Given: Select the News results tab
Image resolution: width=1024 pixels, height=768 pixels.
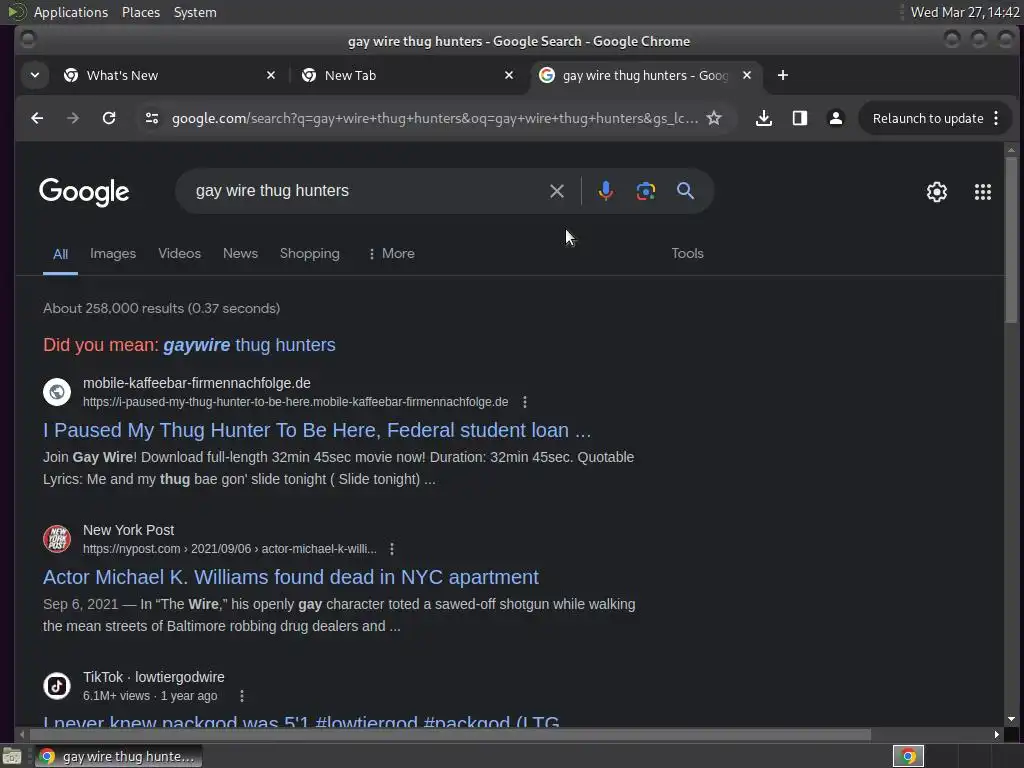Looking at the screenshot, I should [240, 253].
